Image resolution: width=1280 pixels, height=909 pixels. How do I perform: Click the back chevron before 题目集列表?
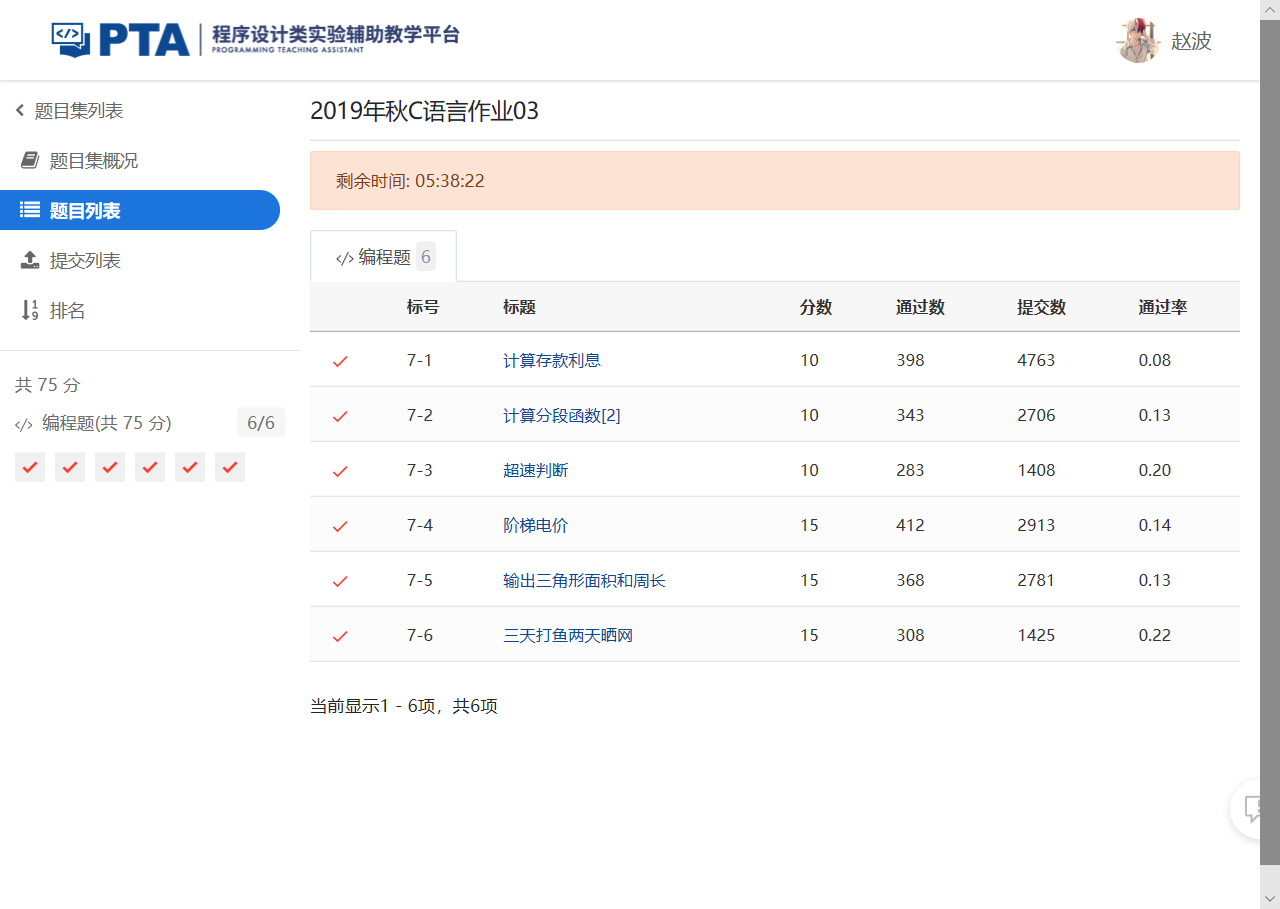pyautogui.click(x=20, y=111)
